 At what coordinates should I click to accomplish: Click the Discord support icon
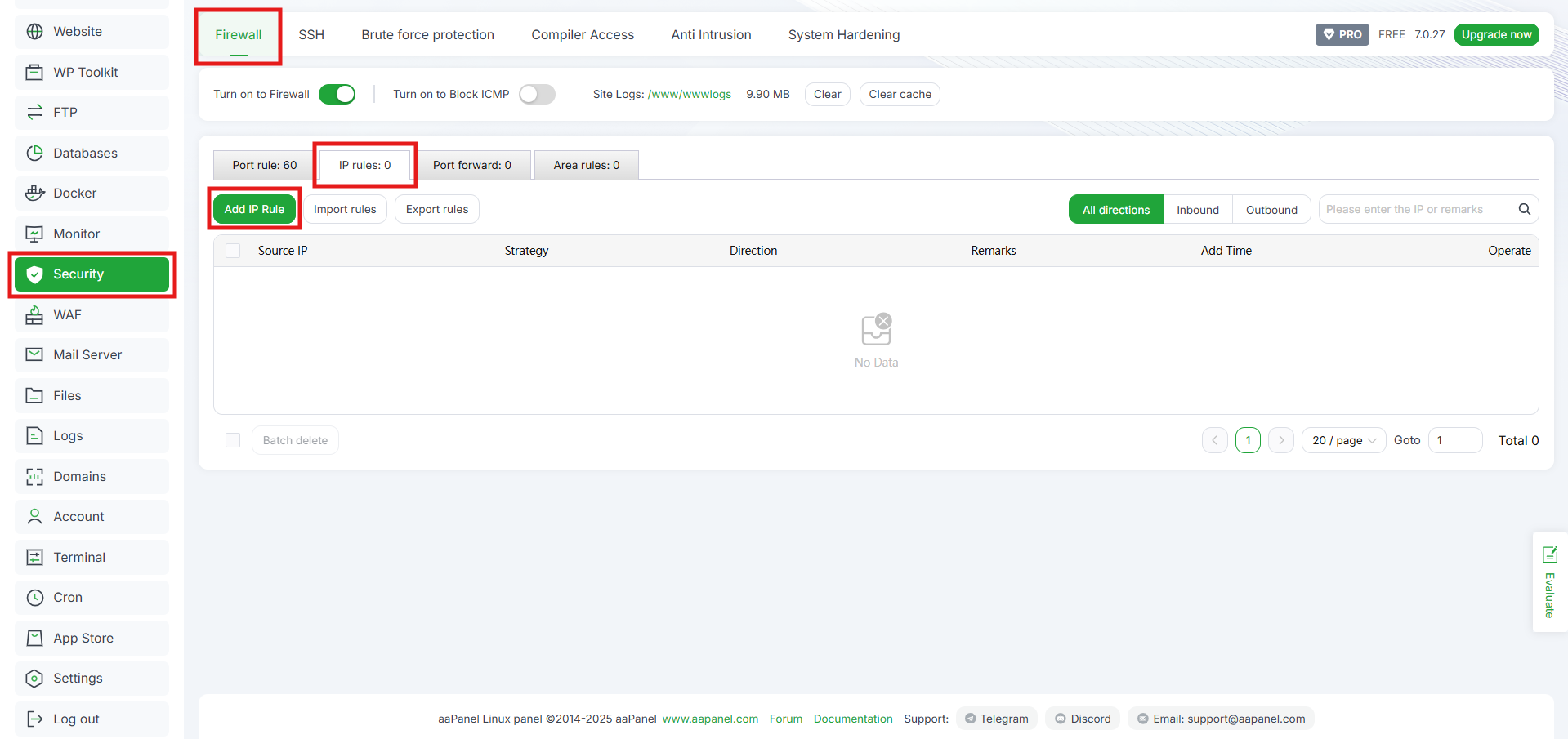pyautogui.click(x=1060, y=719)
